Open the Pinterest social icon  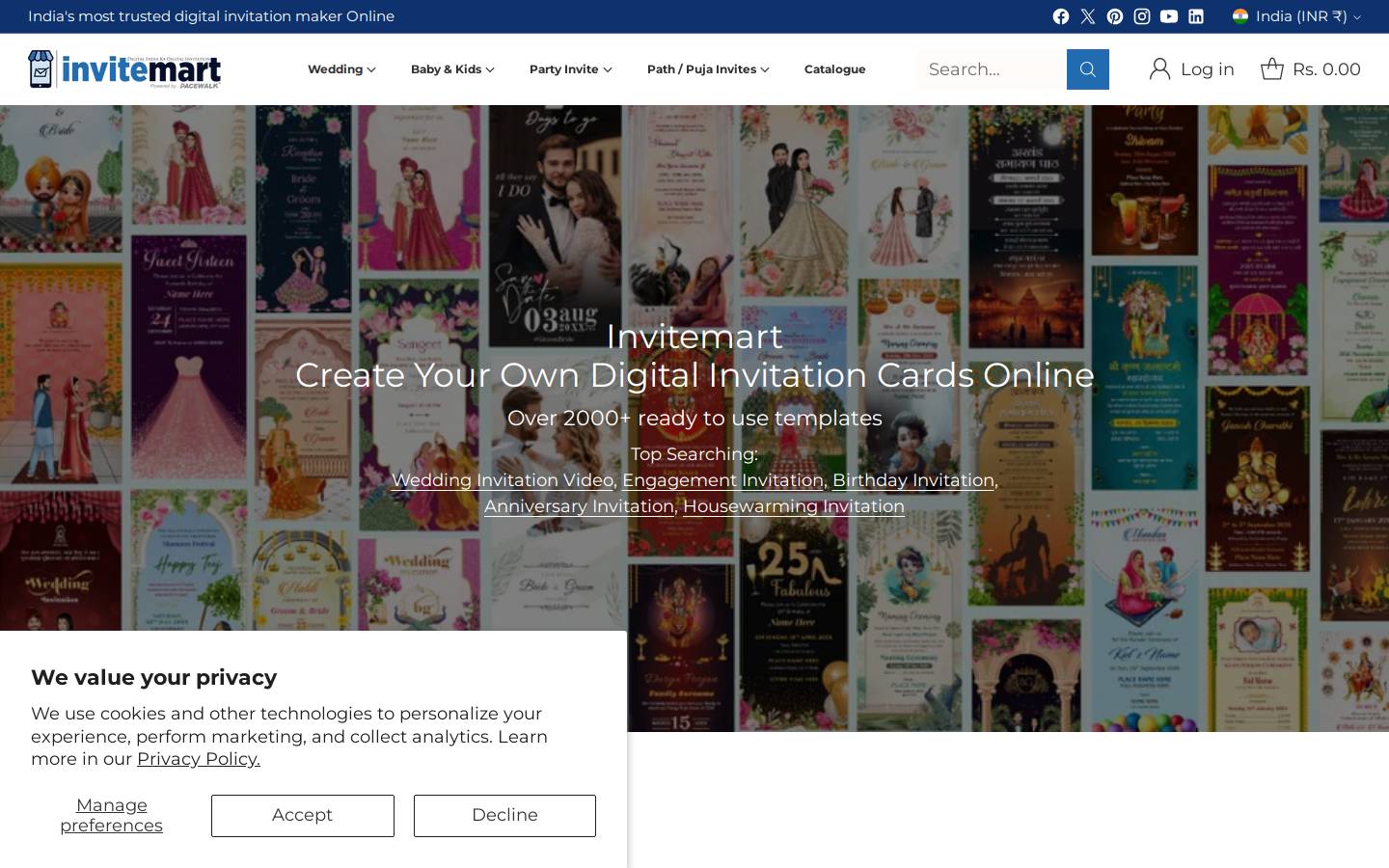(1115, 16)
